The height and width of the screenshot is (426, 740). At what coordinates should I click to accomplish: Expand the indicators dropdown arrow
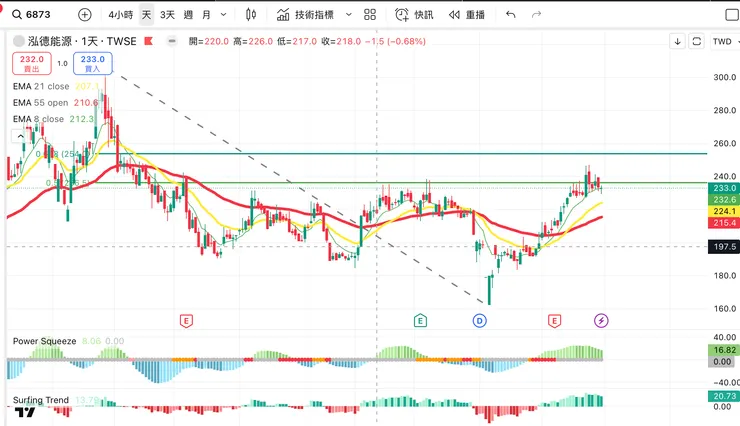[x=349, y=15]
